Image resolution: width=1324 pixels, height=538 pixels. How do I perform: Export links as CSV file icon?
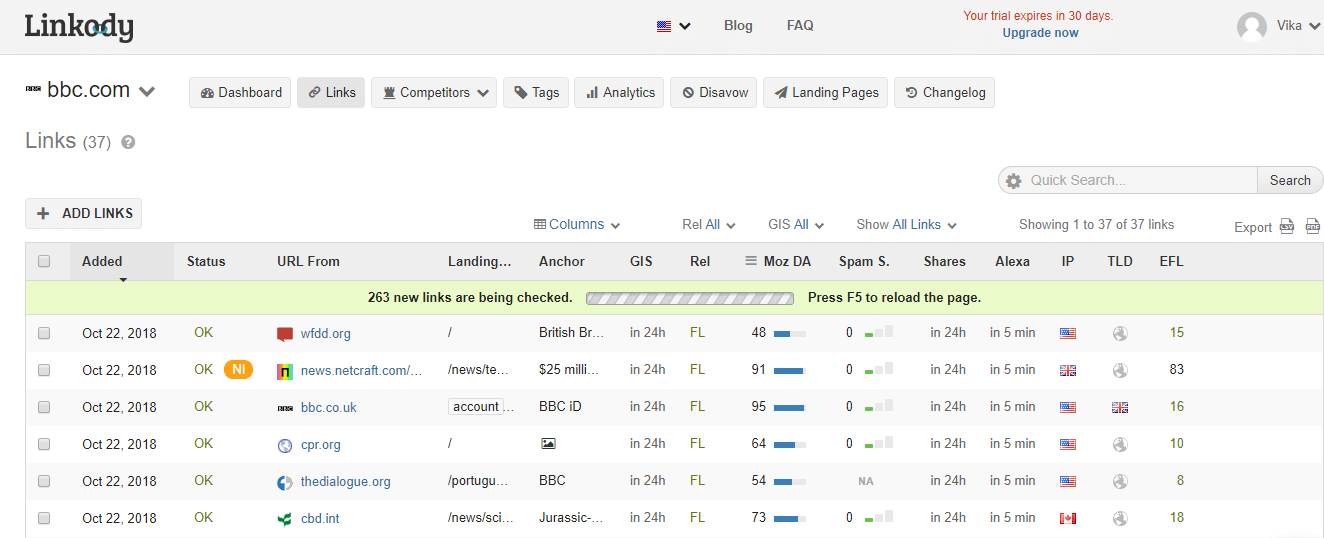[x=1288, y=226]
